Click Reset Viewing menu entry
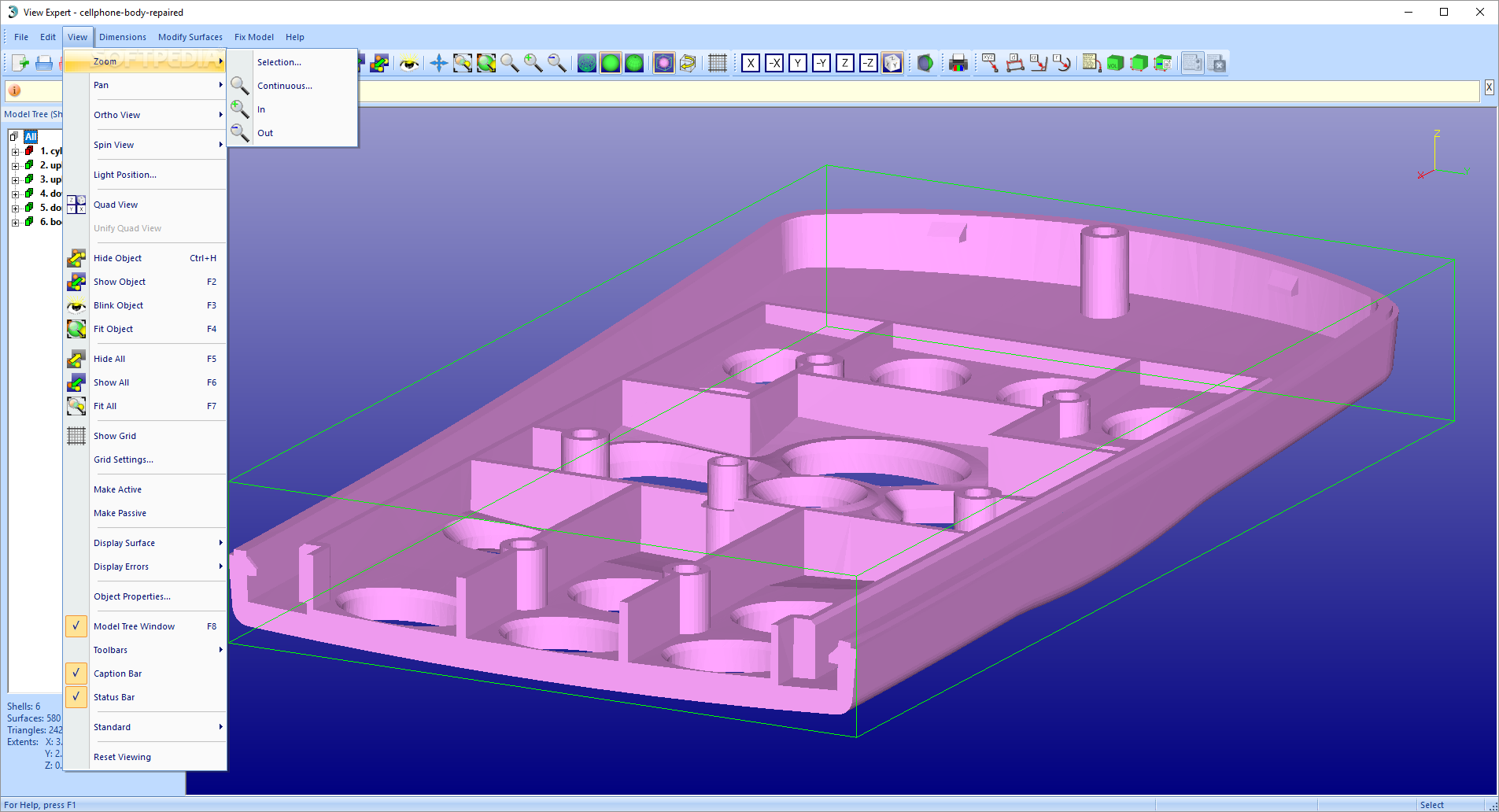Image resolution: width=1499 pixels, height=812 pixels. [145, 757]
